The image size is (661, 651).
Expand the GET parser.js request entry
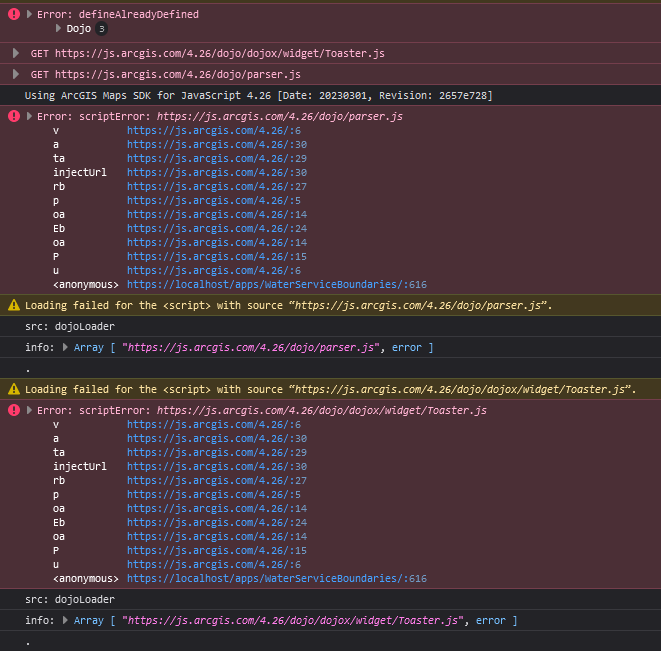pos(16,74)
